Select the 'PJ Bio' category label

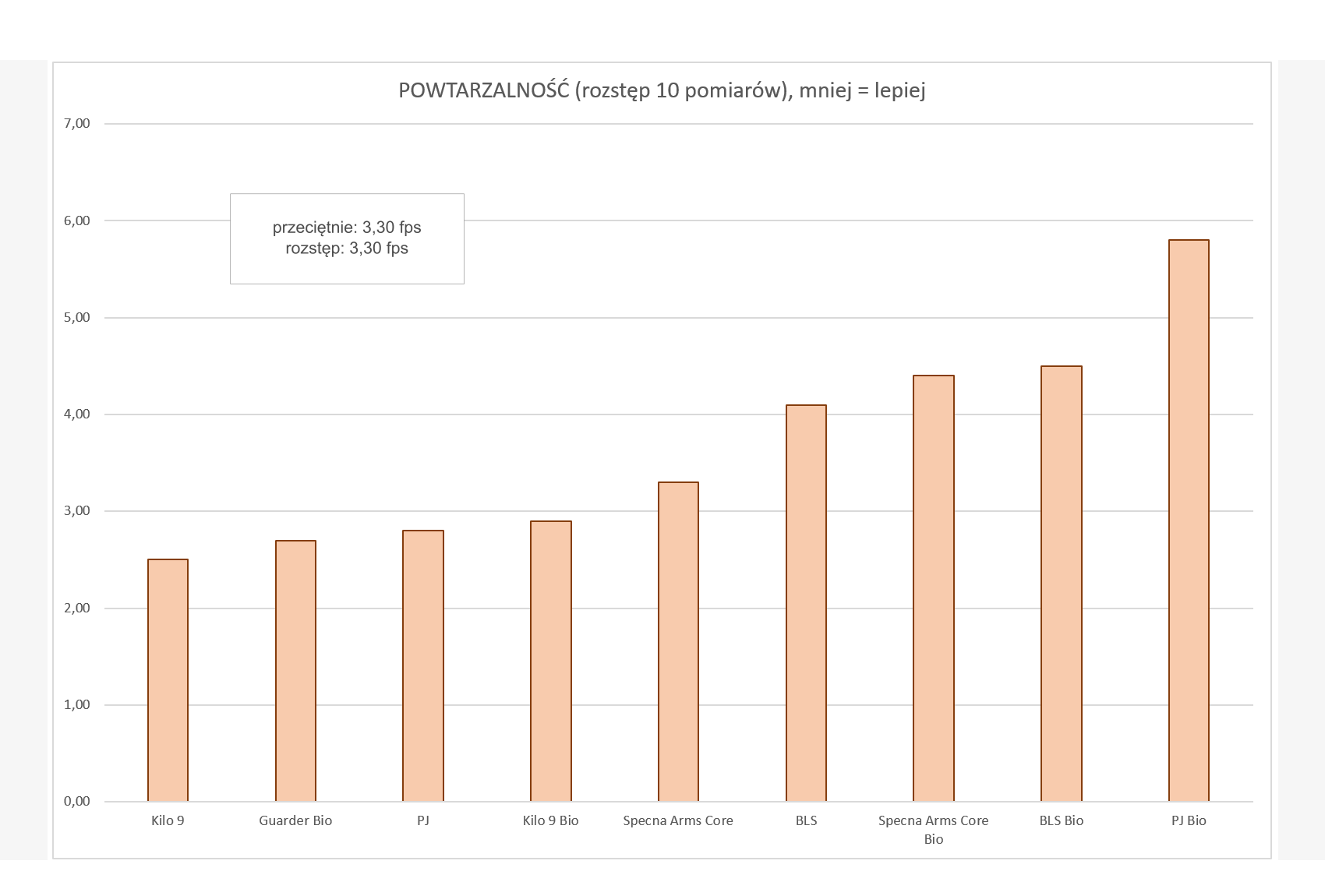point(1189,820)
